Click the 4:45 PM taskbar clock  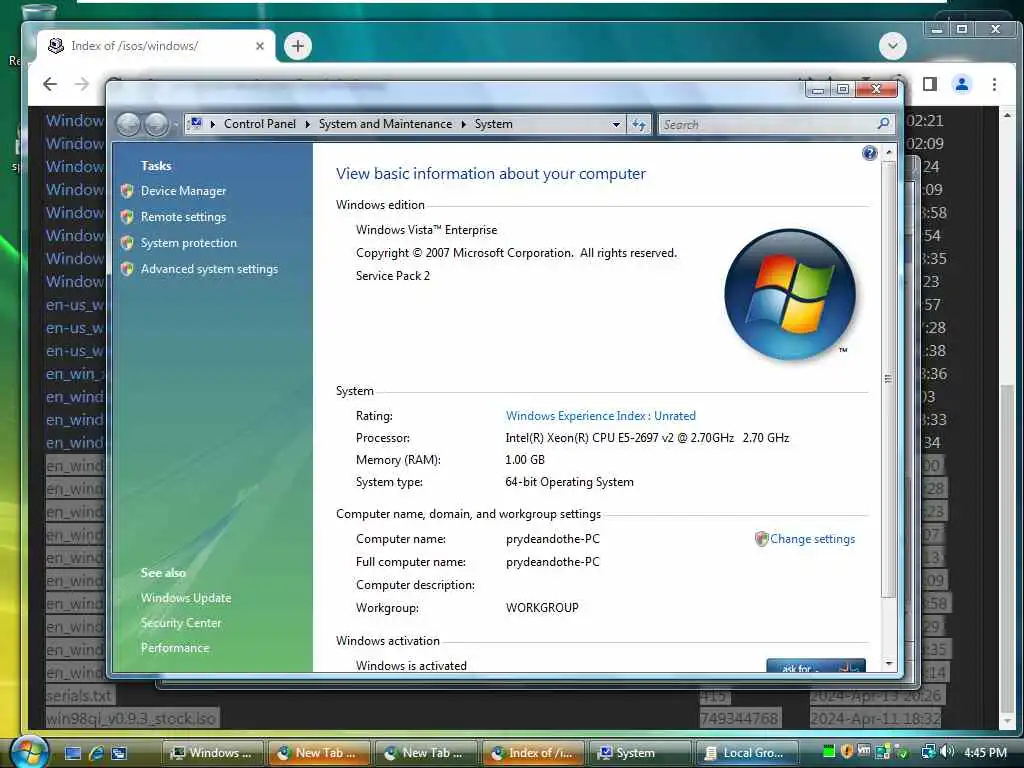[985, 752]
